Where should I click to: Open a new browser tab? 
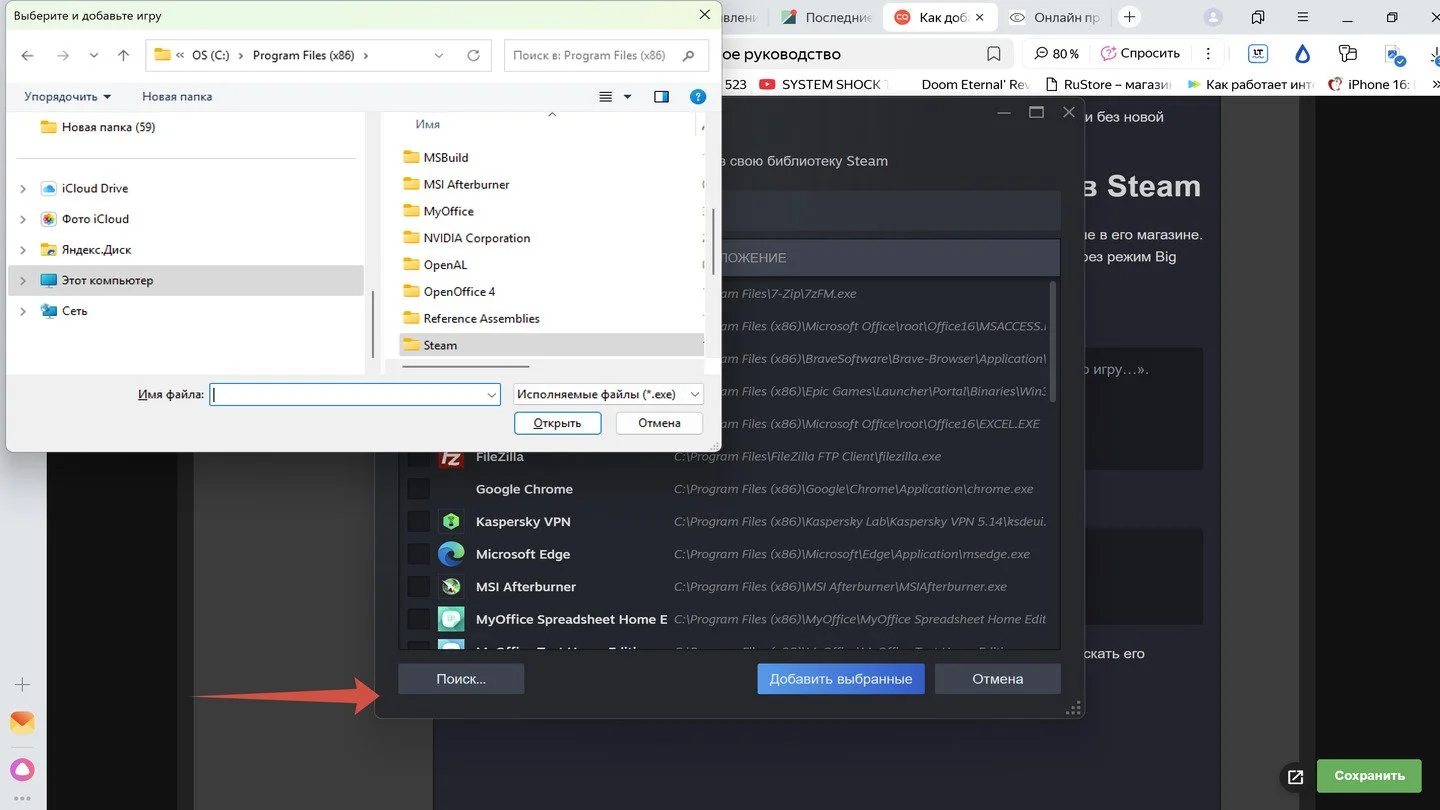coord(1129,17)
